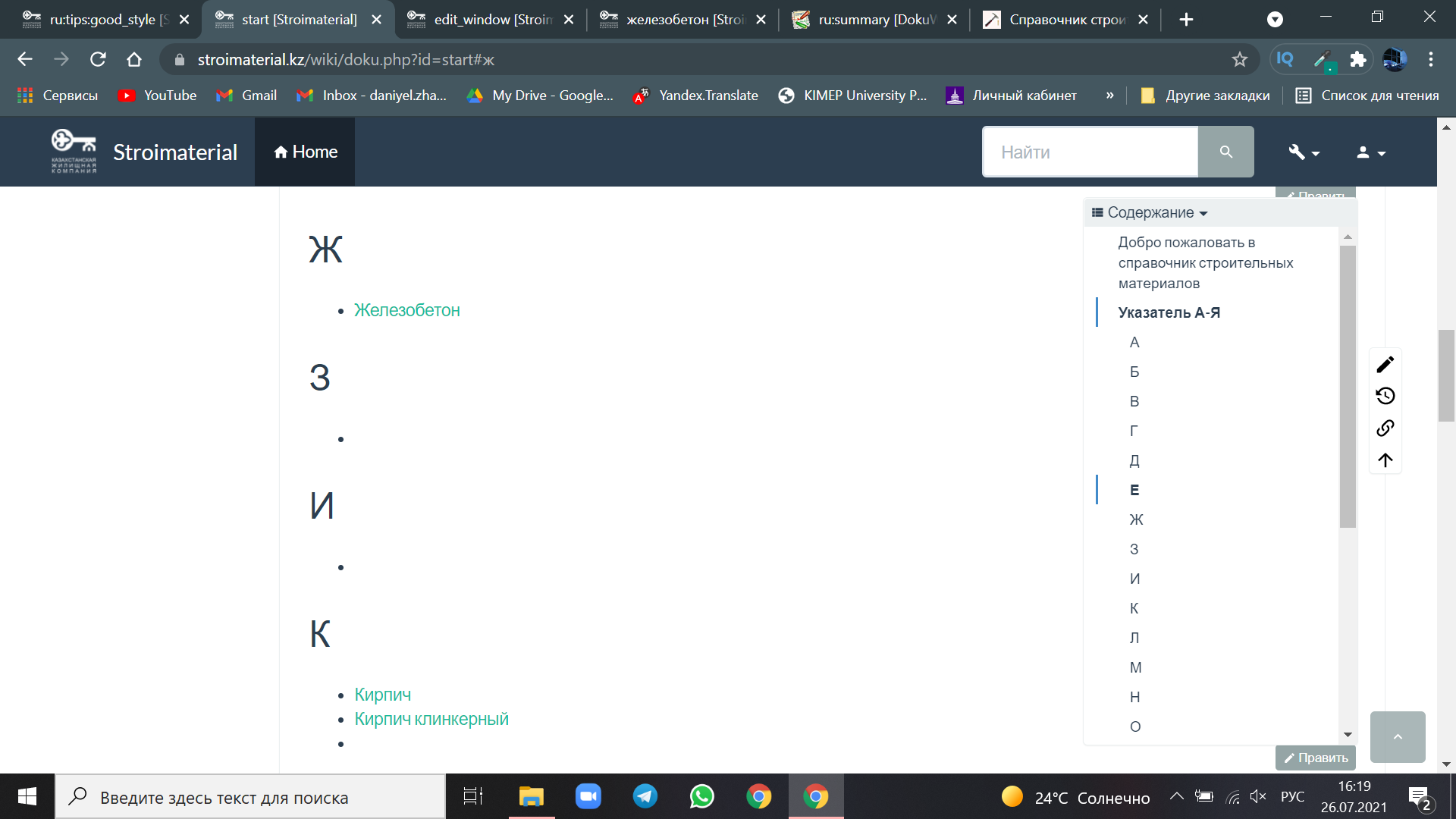Viewport: 1456px width, 819px height.
Task: Open a new browser tab
Action: pos(1186,20)
